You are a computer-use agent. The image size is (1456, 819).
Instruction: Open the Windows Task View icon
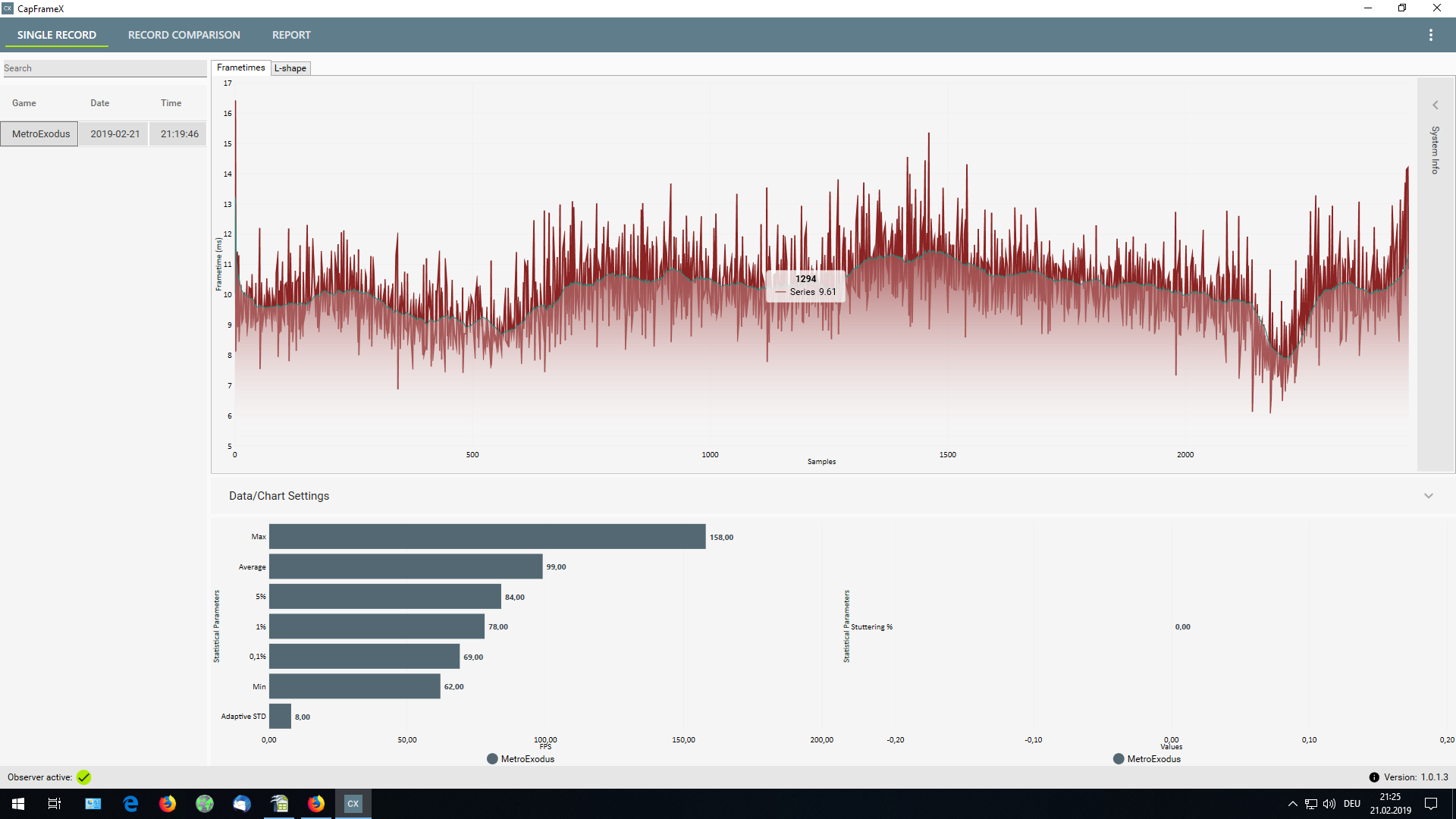(x=55, y=804)
